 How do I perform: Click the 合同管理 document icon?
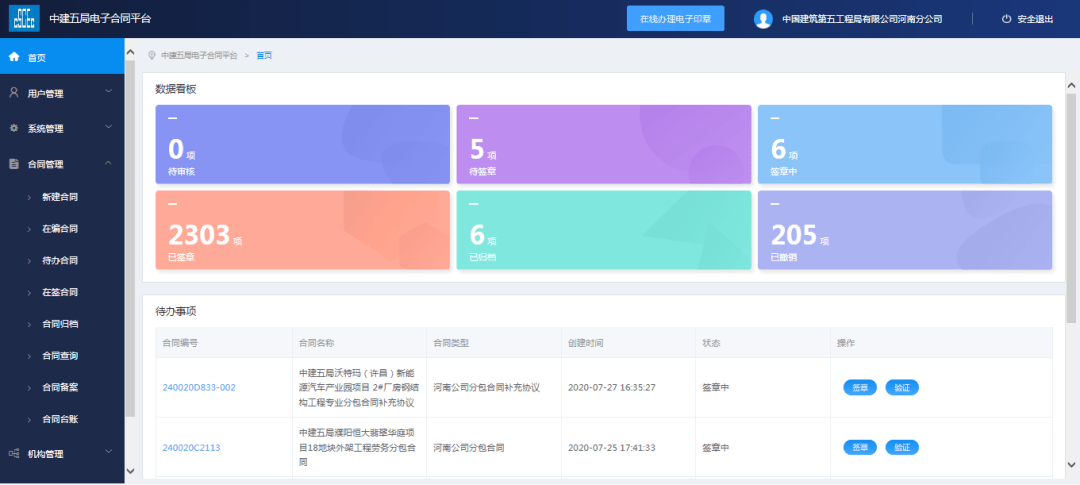[14, 164]
